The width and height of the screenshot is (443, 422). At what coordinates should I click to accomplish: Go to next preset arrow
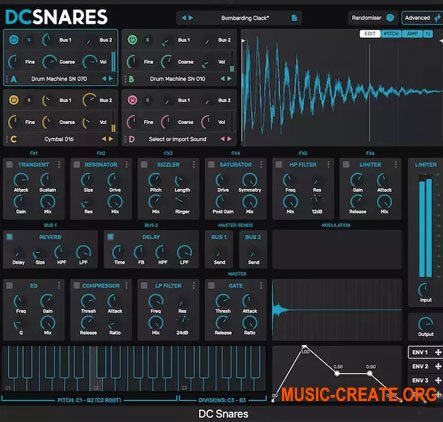191,18
